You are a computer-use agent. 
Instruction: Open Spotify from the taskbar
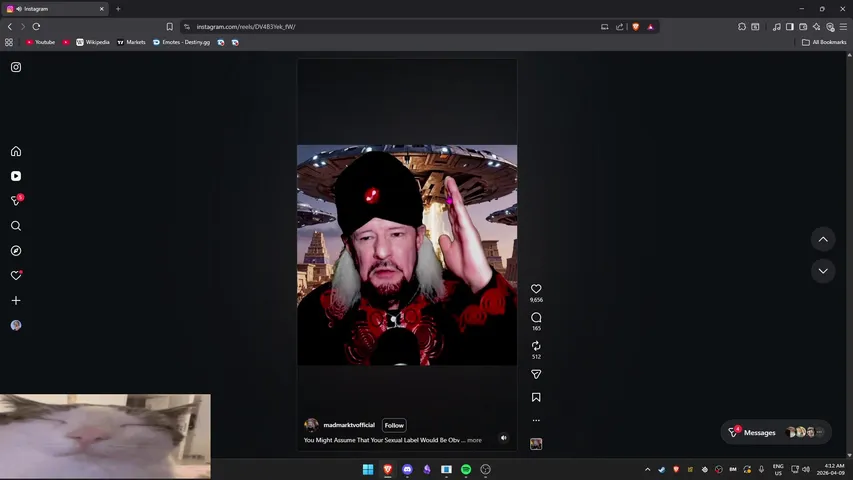(466, 469)
